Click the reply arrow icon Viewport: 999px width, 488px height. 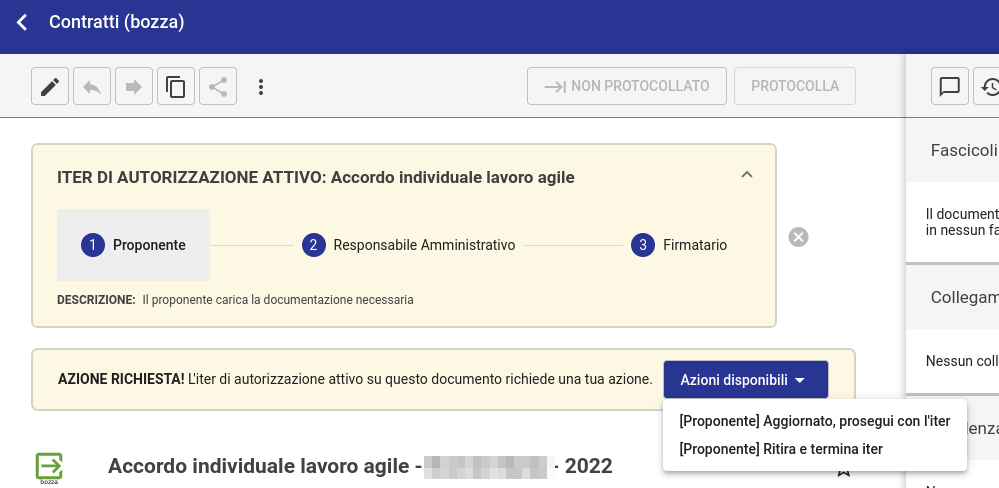click(x=92, y=86)
